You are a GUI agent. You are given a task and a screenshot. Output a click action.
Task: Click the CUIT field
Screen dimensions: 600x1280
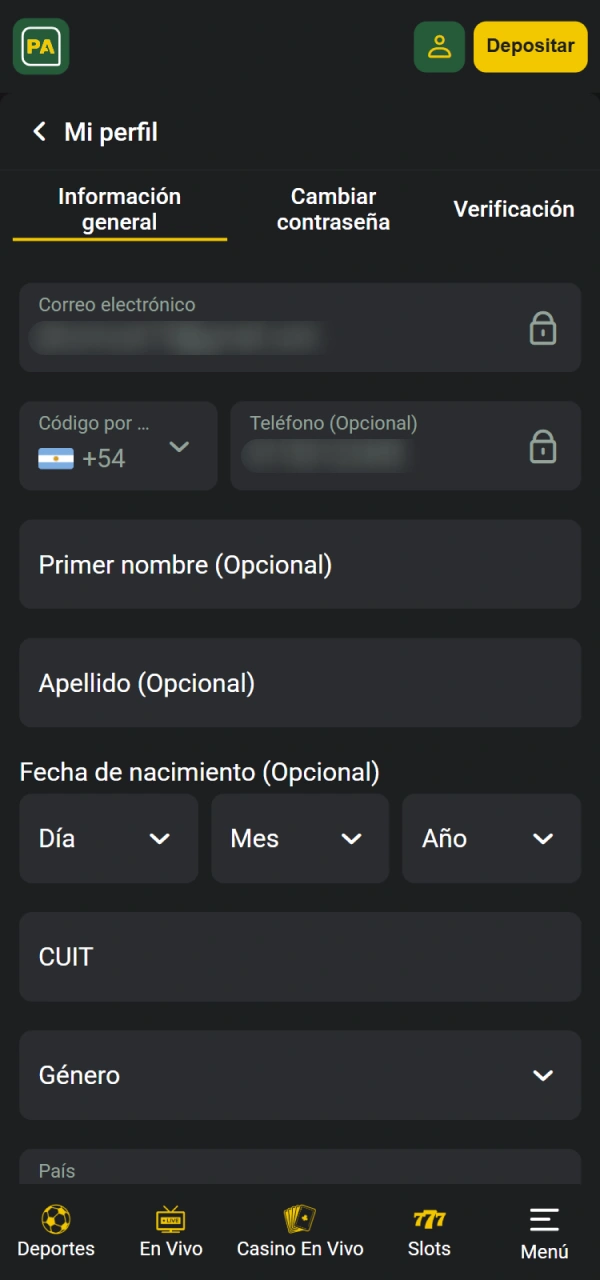[300, 957]
